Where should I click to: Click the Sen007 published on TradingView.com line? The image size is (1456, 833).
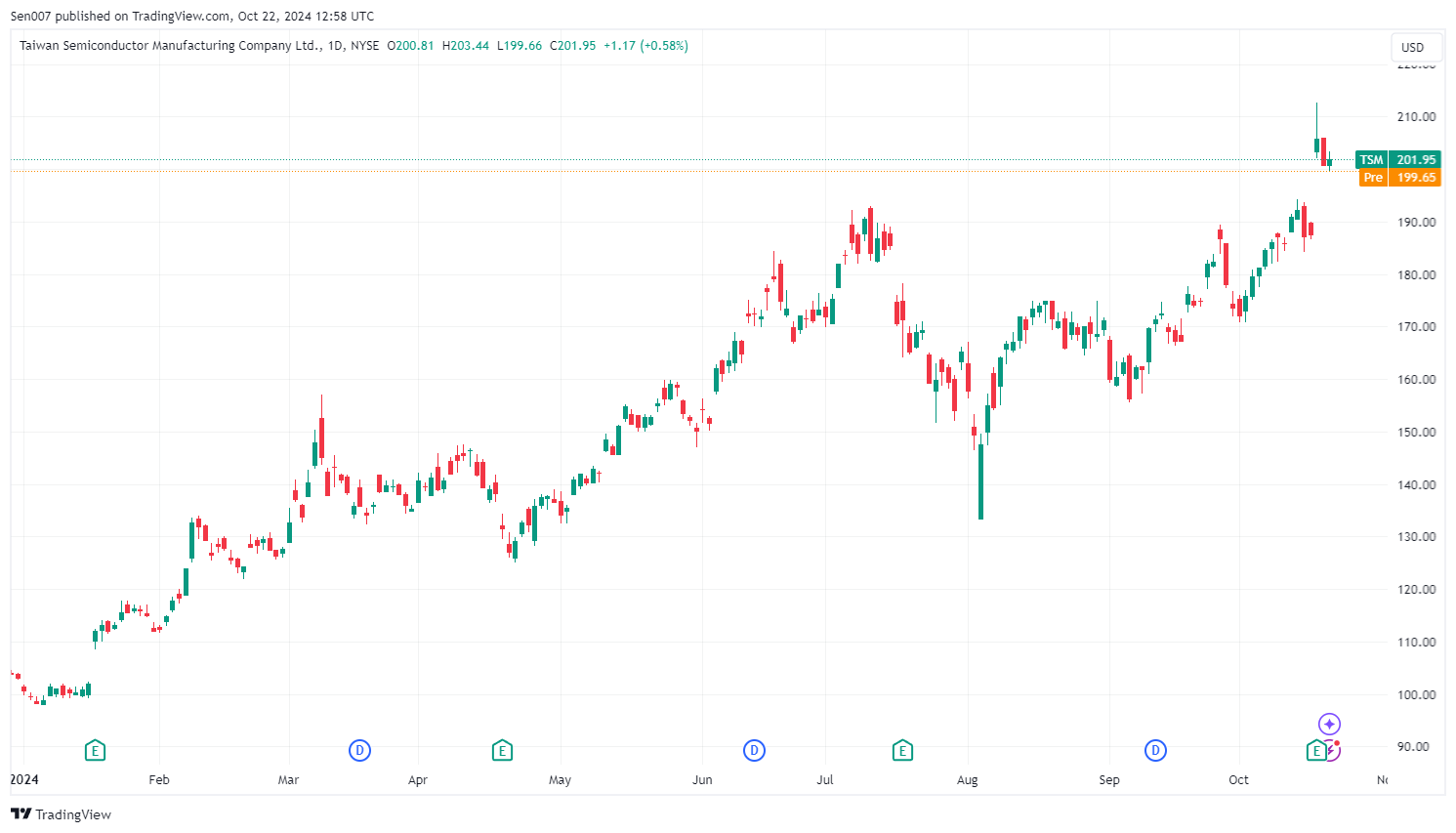192,17
